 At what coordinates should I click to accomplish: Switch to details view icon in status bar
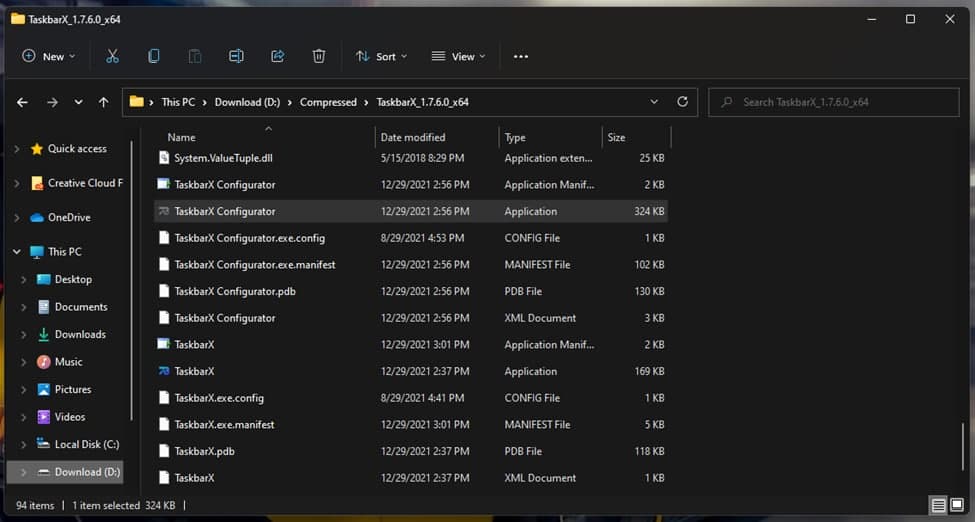pyautogui.click(x=938, y=505)
